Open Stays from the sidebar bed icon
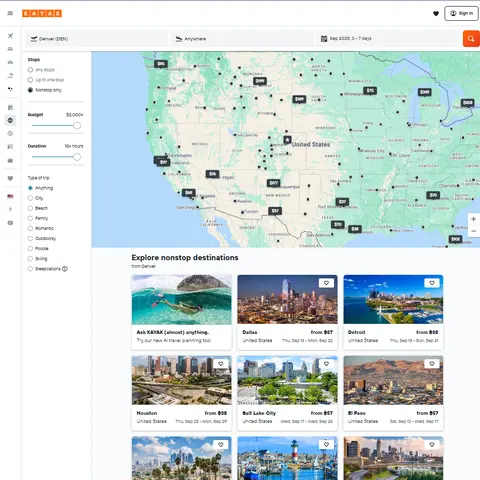The height and width of the screenshot is (480, 480). 10,49
